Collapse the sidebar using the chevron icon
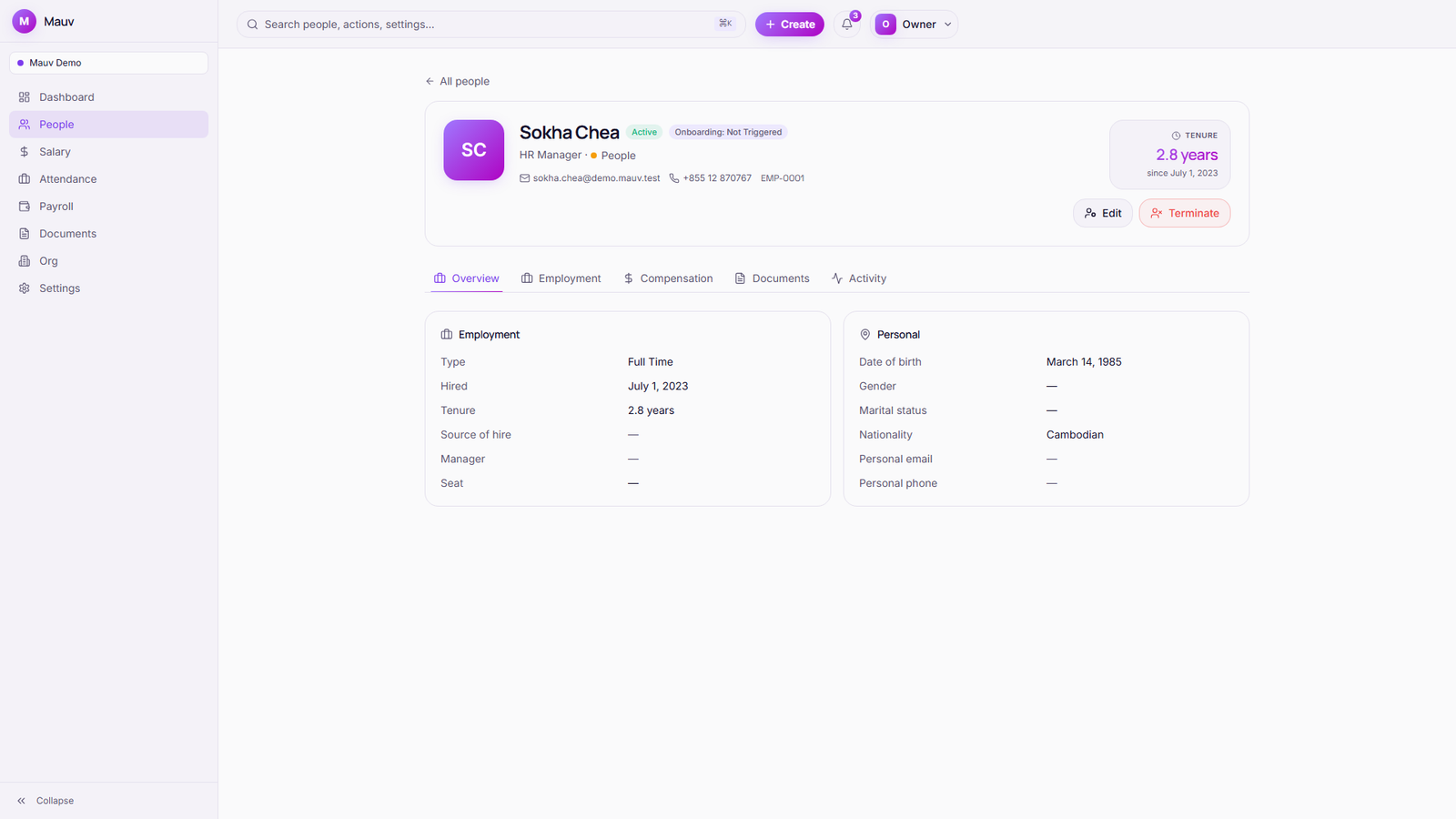The height and width of the screenshot is (819, 1456). coord(21,801)
